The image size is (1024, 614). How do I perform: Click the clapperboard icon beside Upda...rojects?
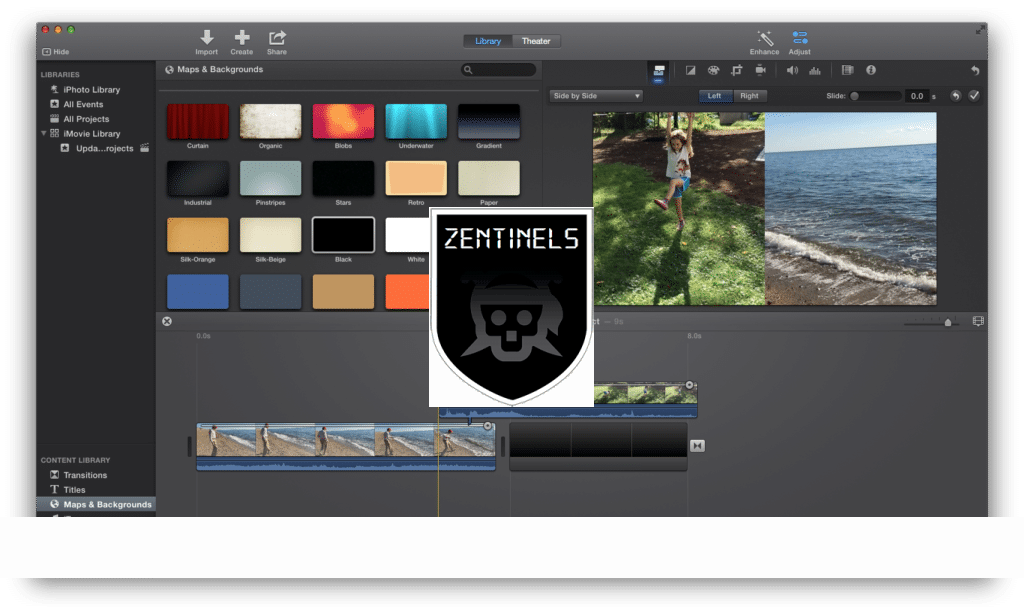144,148
